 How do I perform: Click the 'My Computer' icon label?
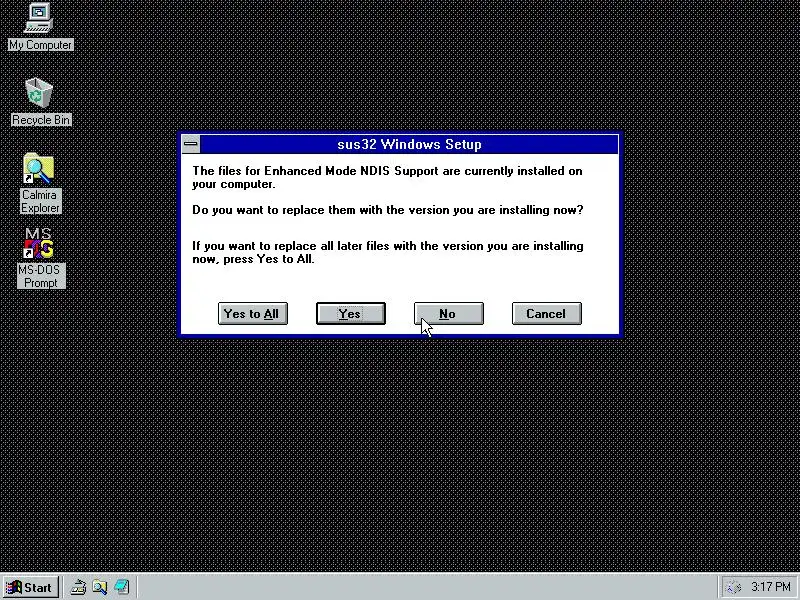pyautogui.click(x=41, y=45)
